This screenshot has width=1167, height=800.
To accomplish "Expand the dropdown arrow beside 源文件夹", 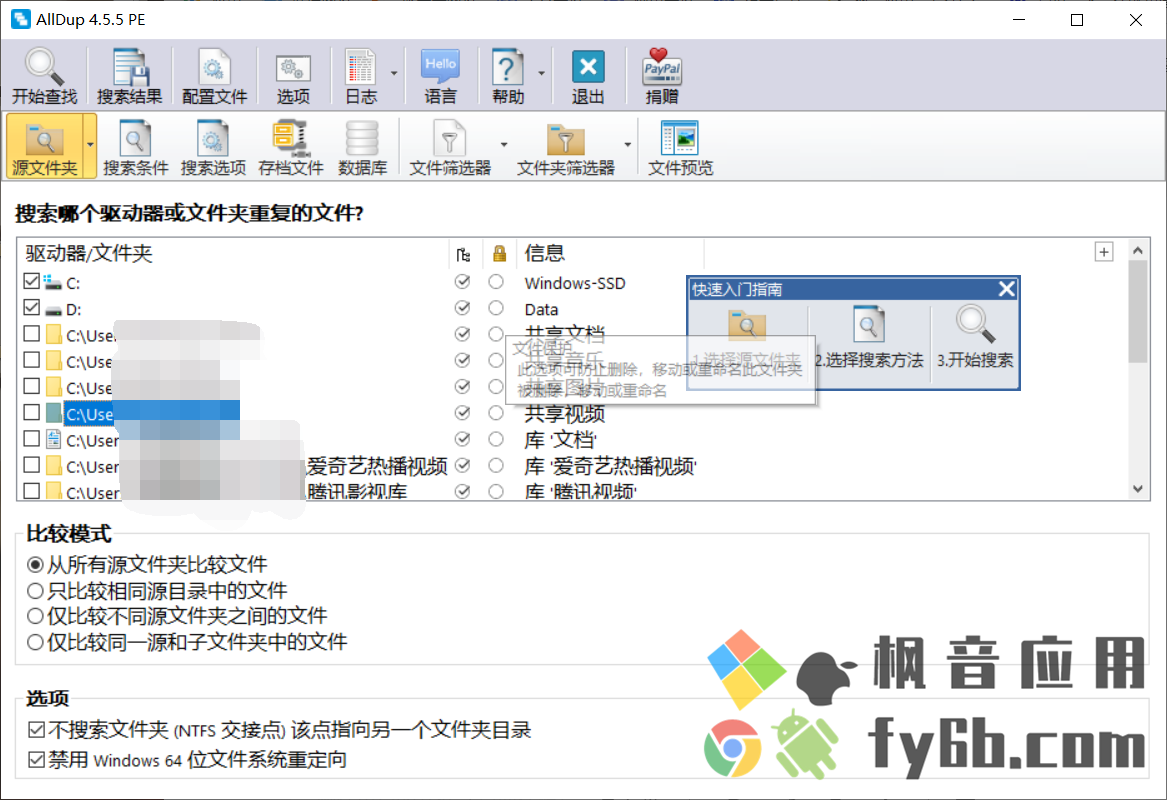I will (x=90, y=145).
